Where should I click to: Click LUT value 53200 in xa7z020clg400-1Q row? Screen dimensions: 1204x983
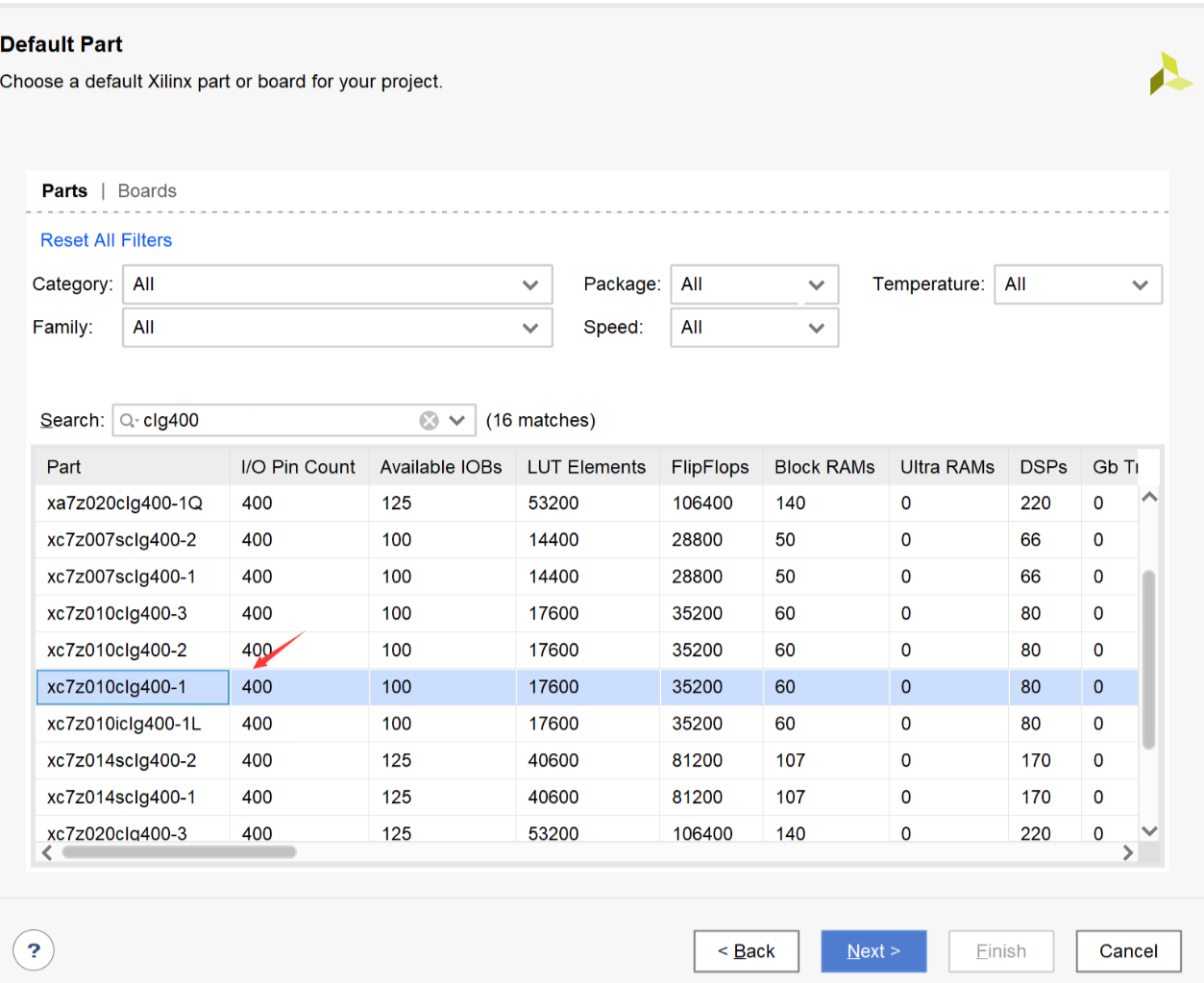(x=553, y=504)
